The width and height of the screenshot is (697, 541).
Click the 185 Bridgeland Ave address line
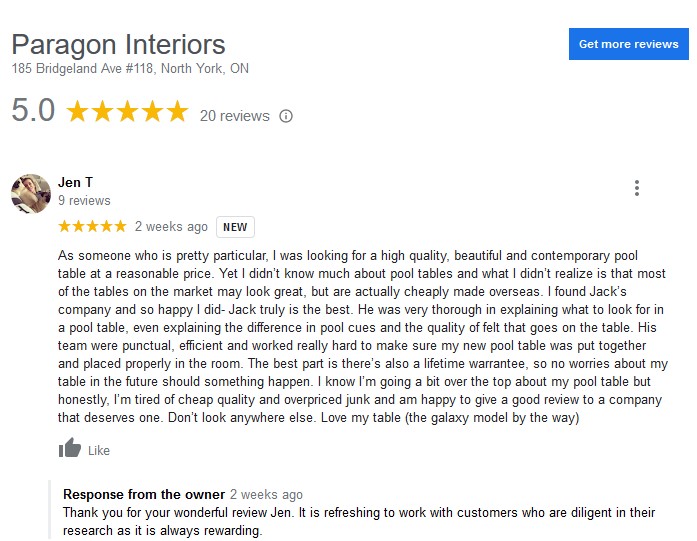coord(130,69)
